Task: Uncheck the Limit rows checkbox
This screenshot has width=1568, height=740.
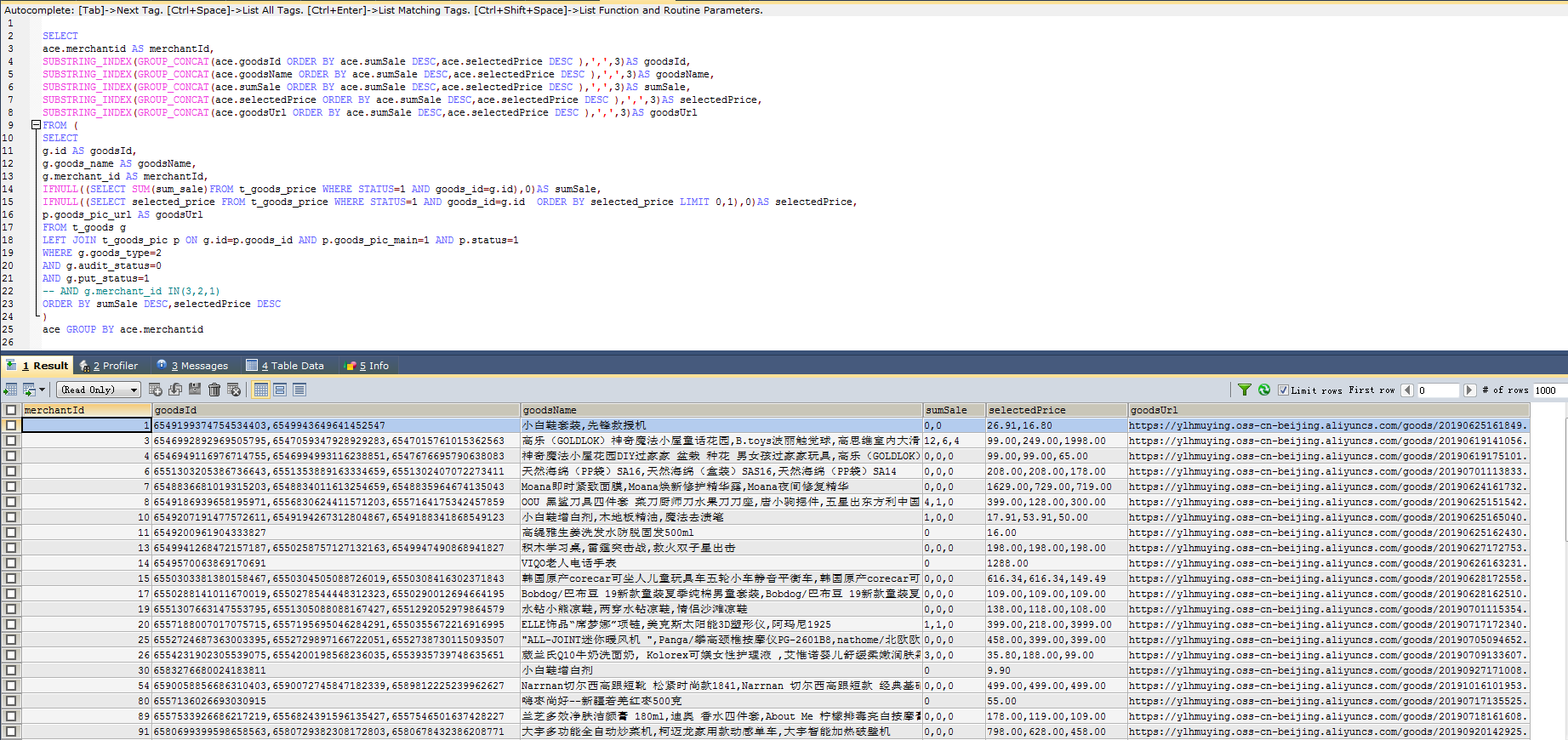Action: 1283,390
